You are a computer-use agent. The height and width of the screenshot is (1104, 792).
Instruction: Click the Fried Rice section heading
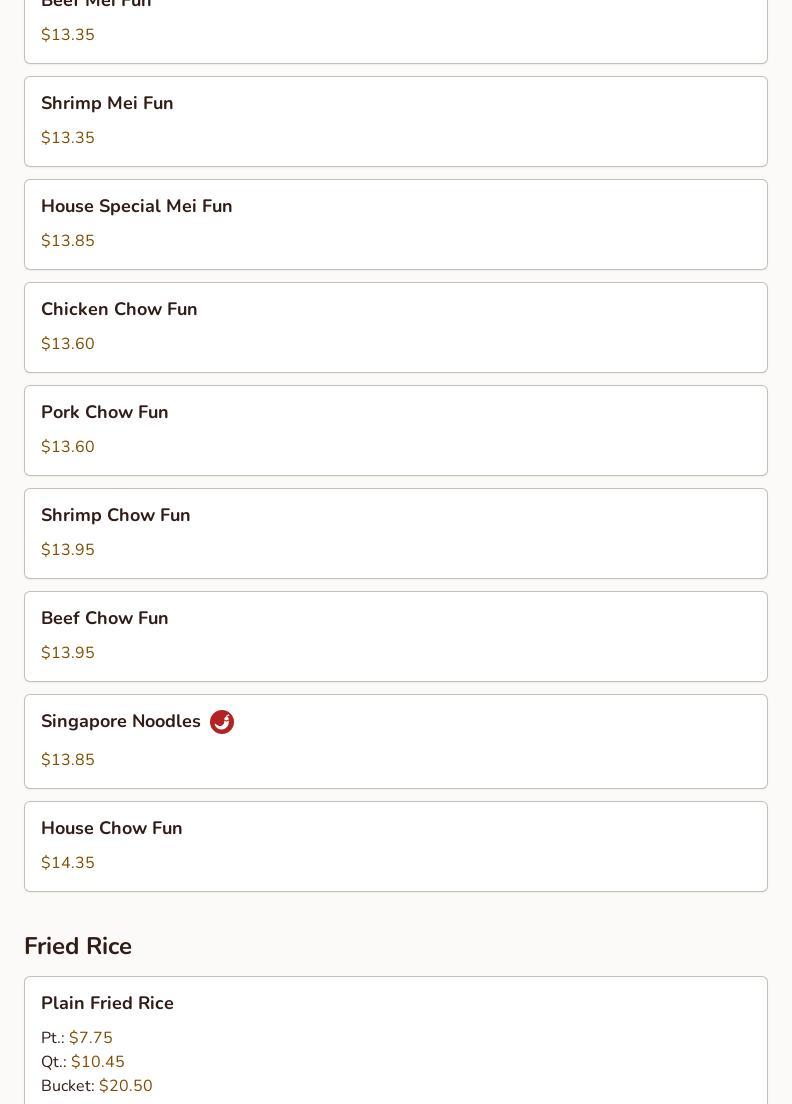(x=78, y=946)
